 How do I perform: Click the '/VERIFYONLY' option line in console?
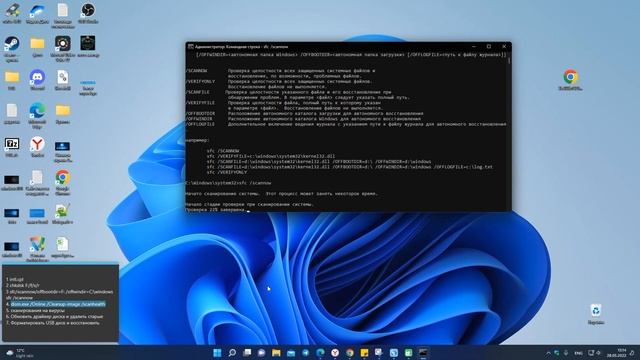tap(278, 82)
